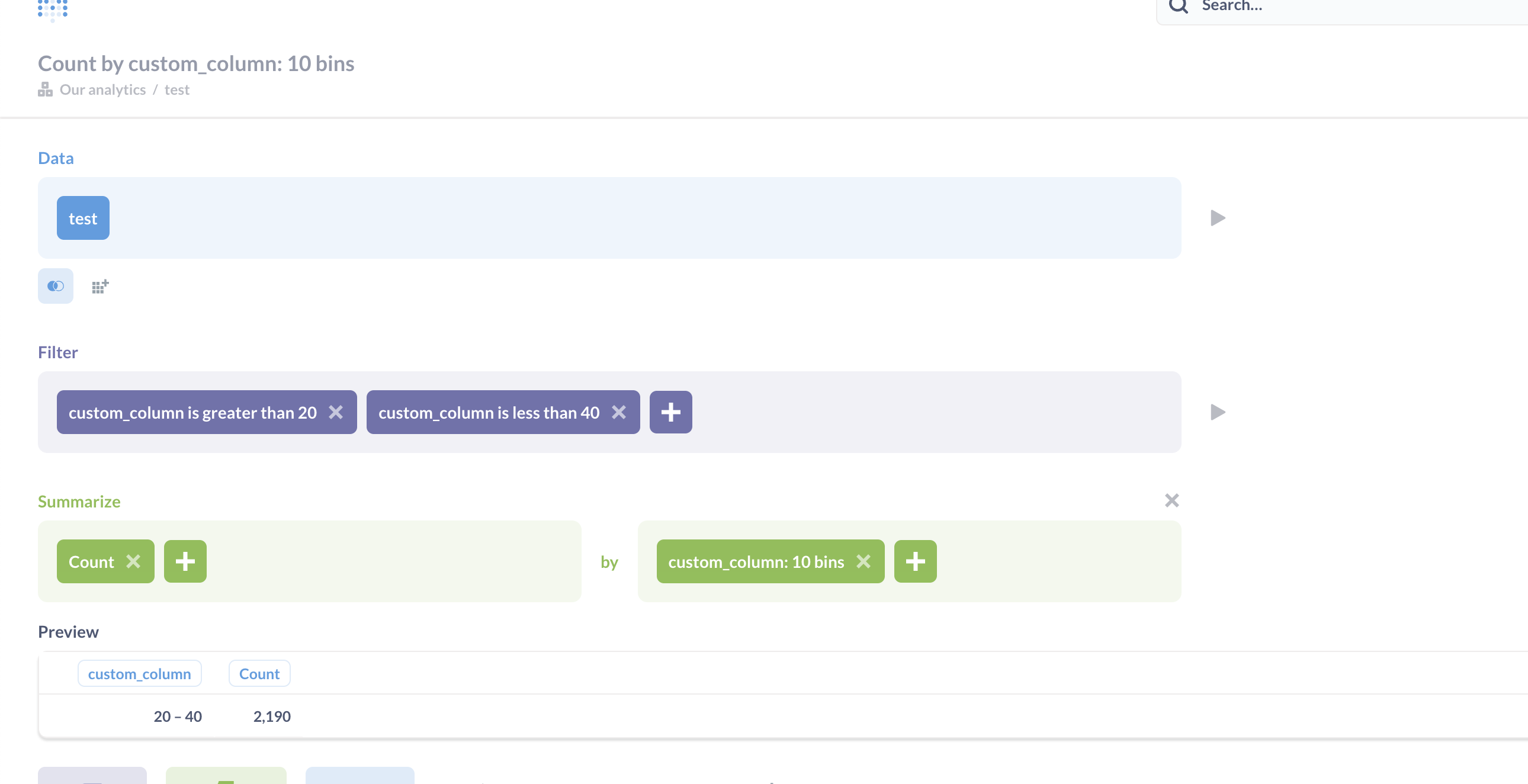Image resolution: width=1528 pixels, height=784 pixels.
Task: Add another grouping beside custom_column: 10 bins
Action: click(914, 561)
